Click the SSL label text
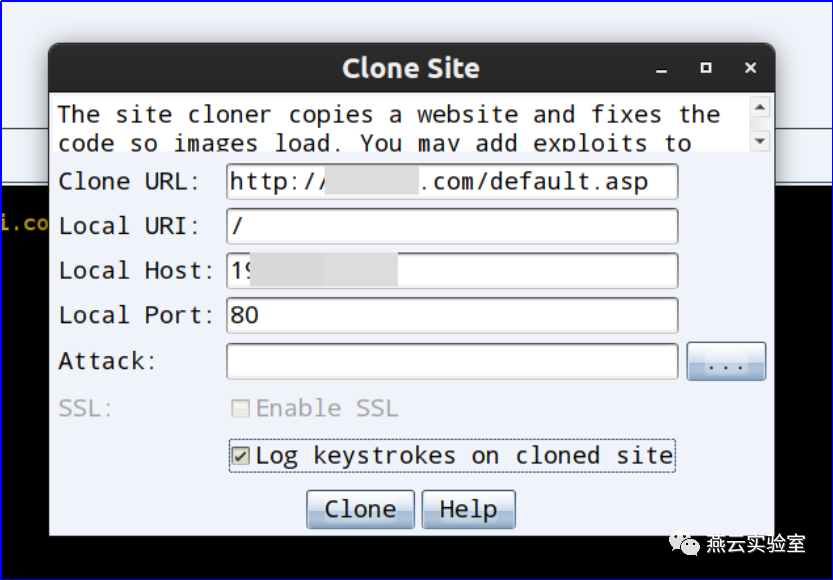The height and width of the screenshot is (580, 833). click(86, 408)
